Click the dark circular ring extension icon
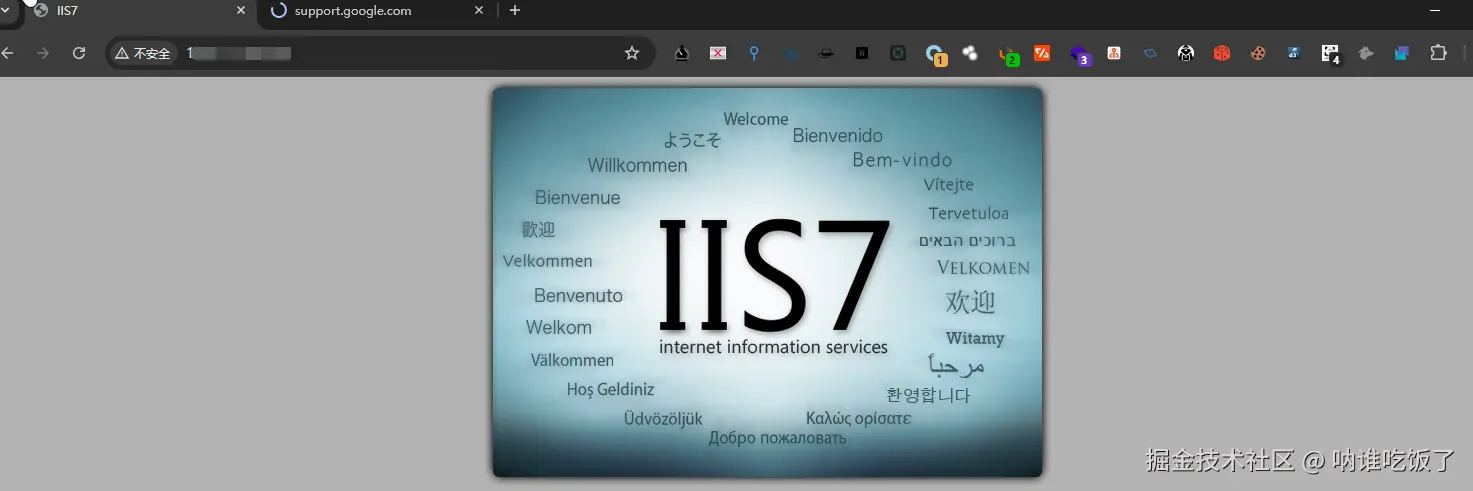Image resolution: width=1473 pixels, height=491 pixels. [898, 53]
